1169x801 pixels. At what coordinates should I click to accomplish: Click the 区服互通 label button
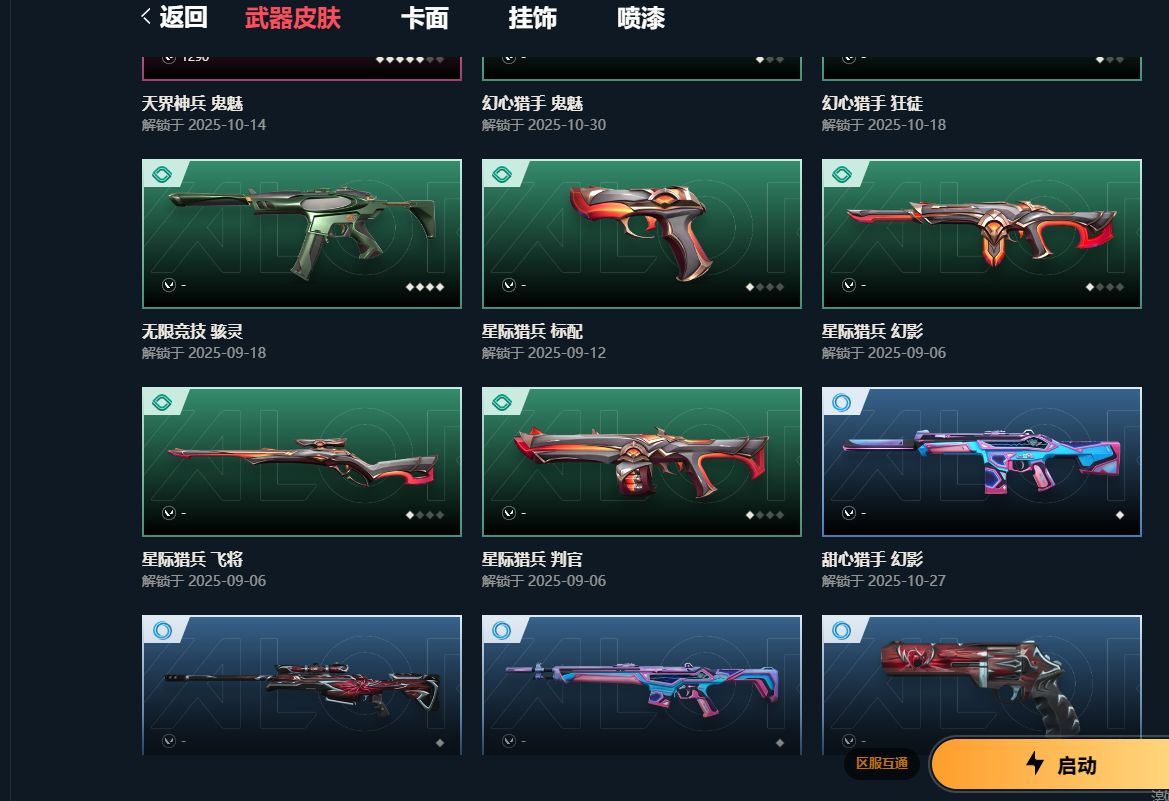pyautogui.click(x=881, y=763)
